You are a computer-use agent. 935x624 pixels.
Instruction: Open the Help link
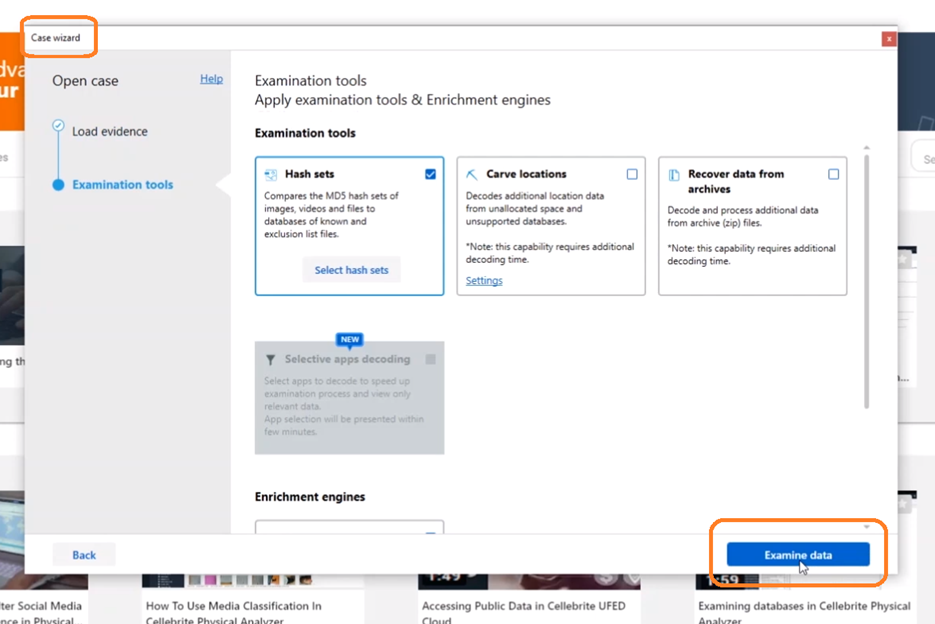click(x=211, y=79)
